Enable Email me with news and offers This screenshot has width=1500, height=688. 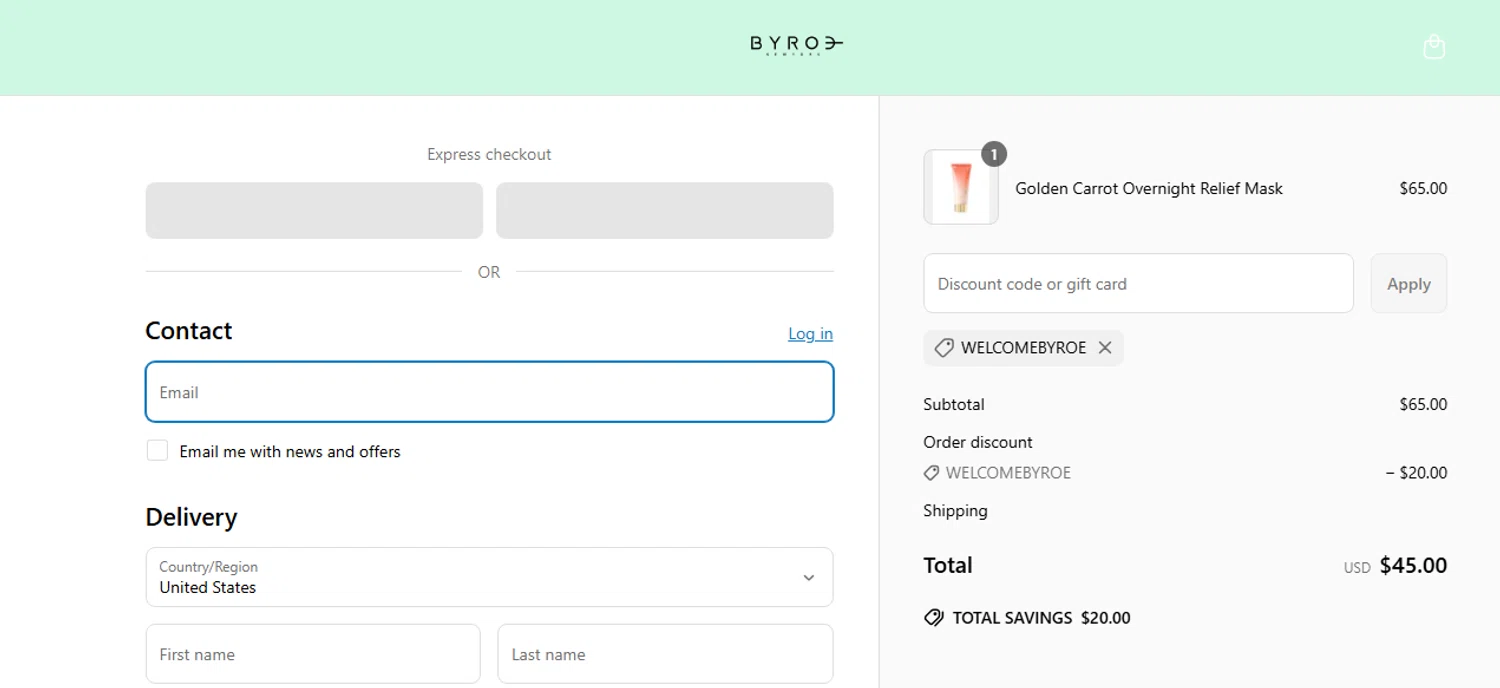[x=157, y=451]
